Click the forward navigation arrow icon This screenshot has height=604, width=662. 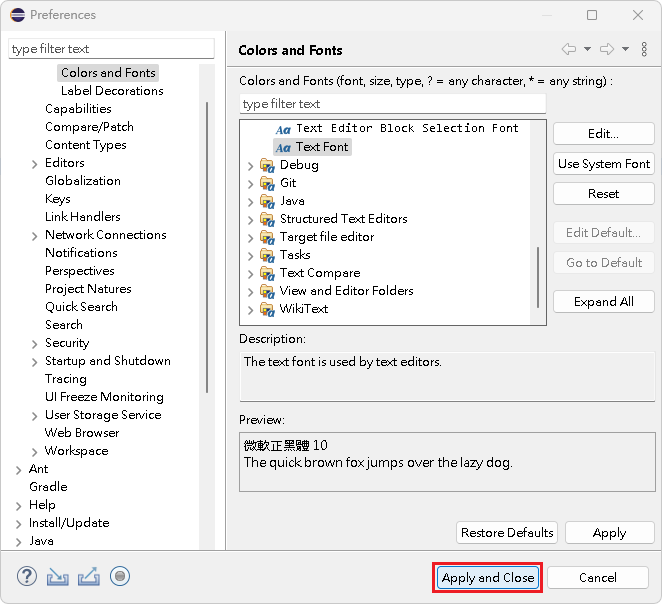point(606,49)
